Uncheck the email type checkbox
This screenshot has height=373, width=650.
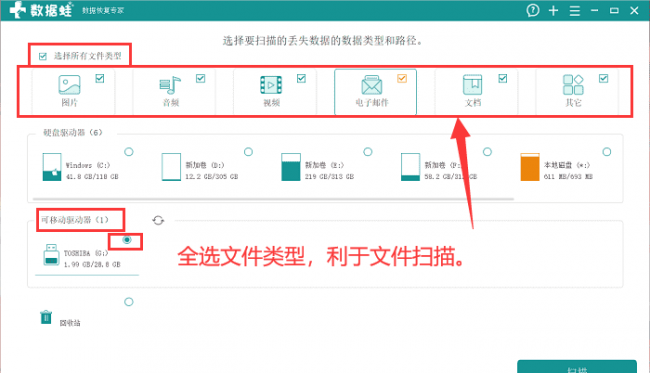402,78
